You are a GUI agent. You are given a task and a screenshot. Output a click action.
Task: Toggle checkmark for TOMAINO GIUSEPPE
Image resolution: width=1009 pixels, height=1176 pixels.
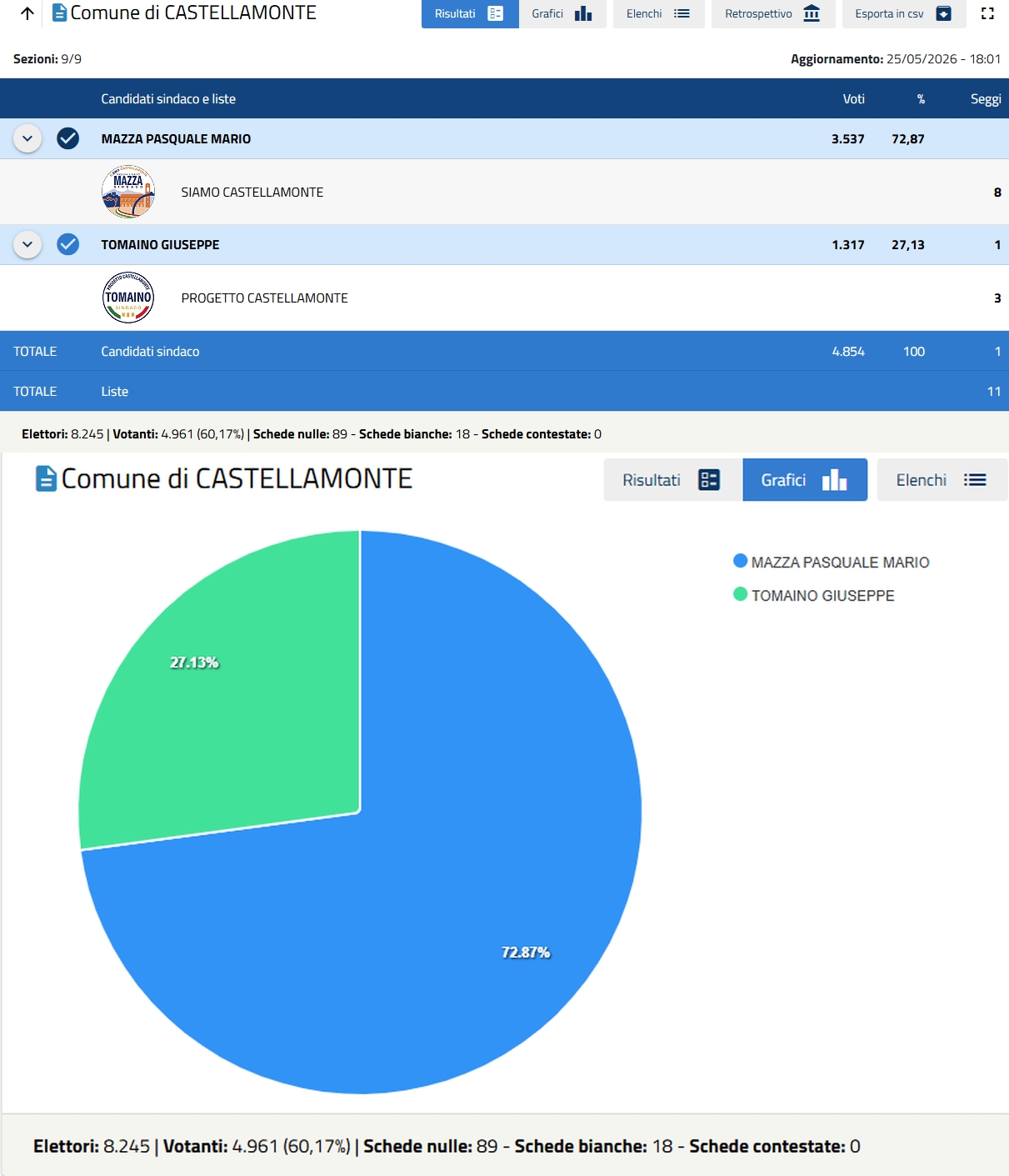click(x=68, y=244)
